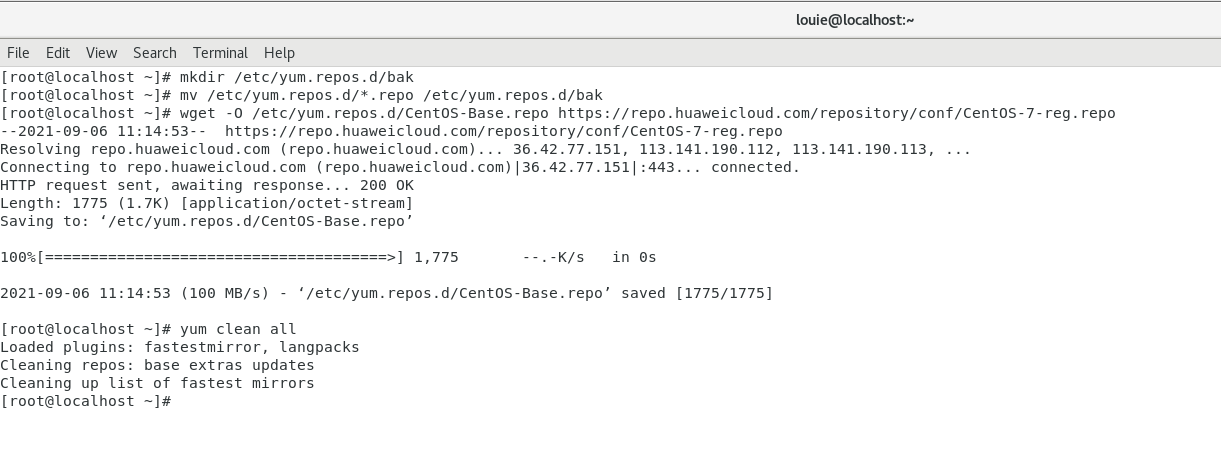Click the louie@localhost:~ window title
The height and width of the screenshot is (452, 1221).
coord(855,19)
